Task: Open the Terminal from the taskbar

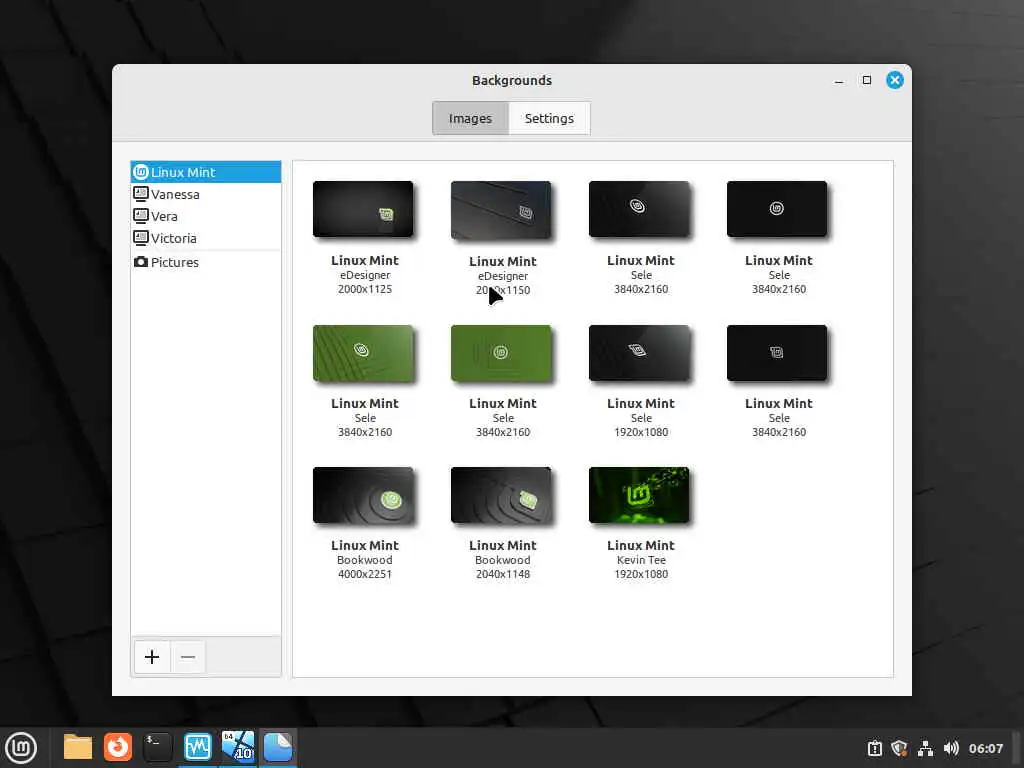Action: [157, 747]
